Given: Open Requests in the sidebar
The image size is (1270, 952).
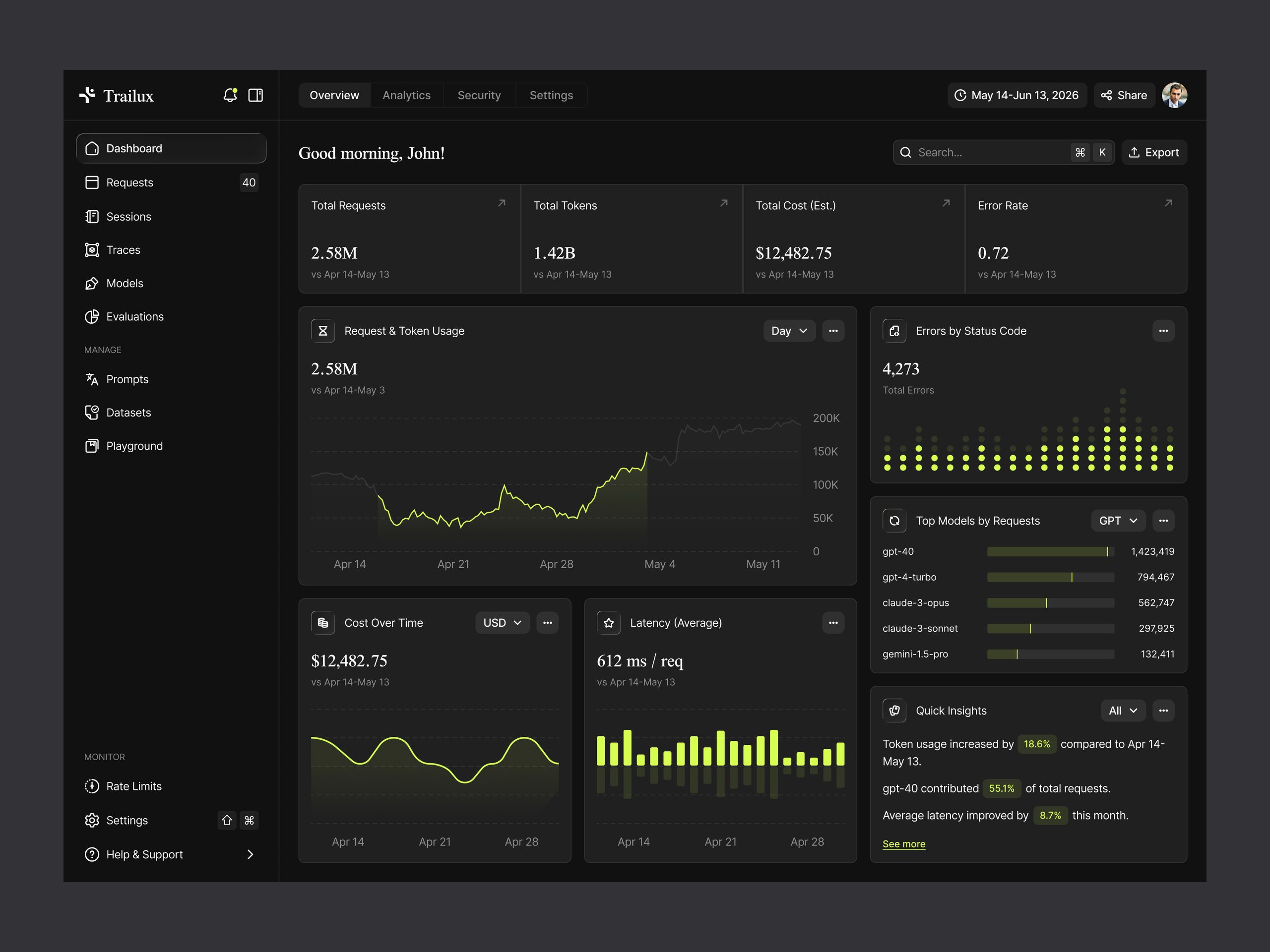Looking at the screenshot, I should tap(171, 182).
